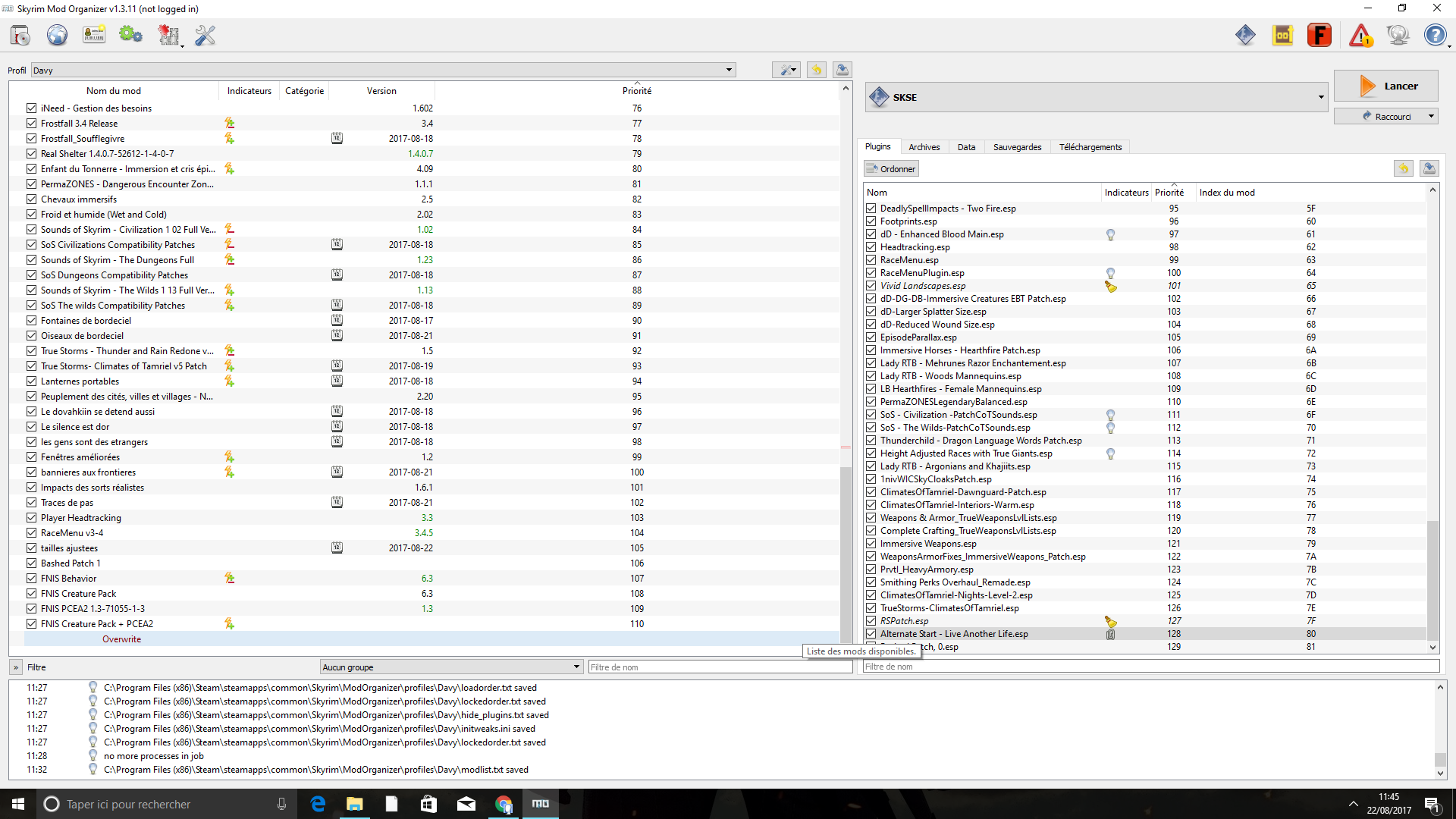Sort mods by the Nom du mod header
This screenshot has width=1456, height=819.
114,90
